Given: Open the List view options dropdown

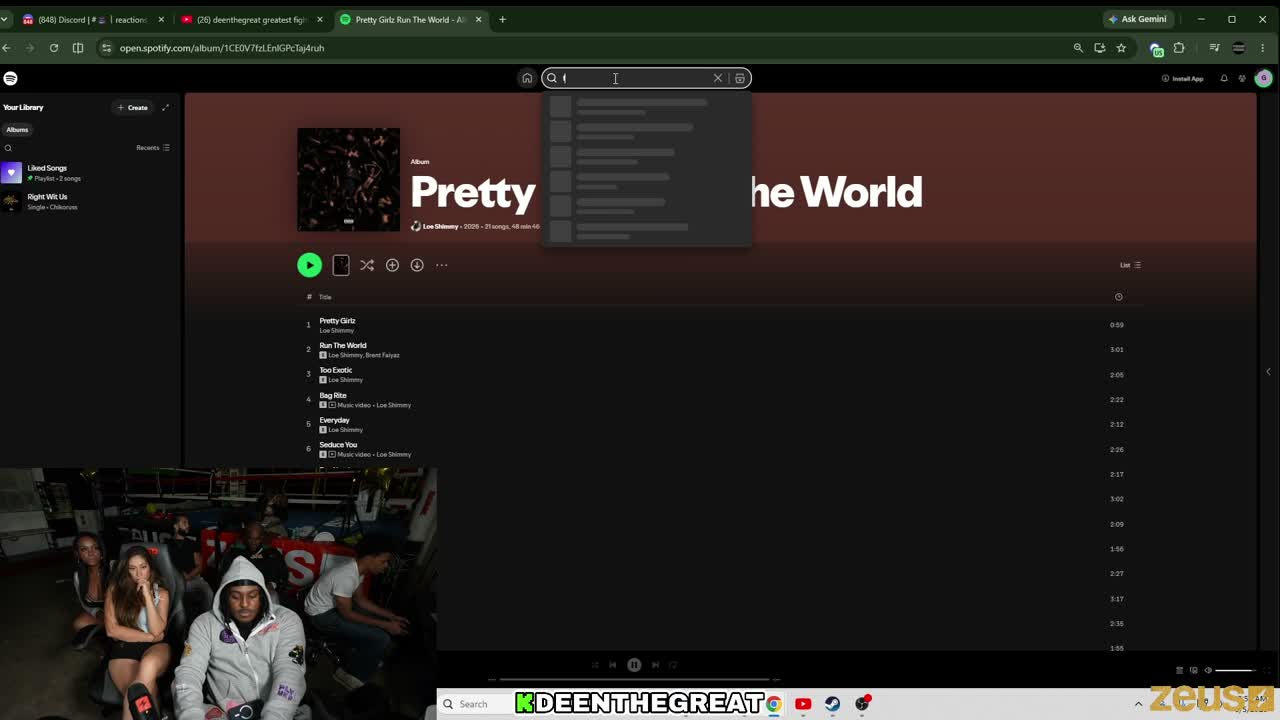Looking at the screenshot, I should coord(1130,265).
